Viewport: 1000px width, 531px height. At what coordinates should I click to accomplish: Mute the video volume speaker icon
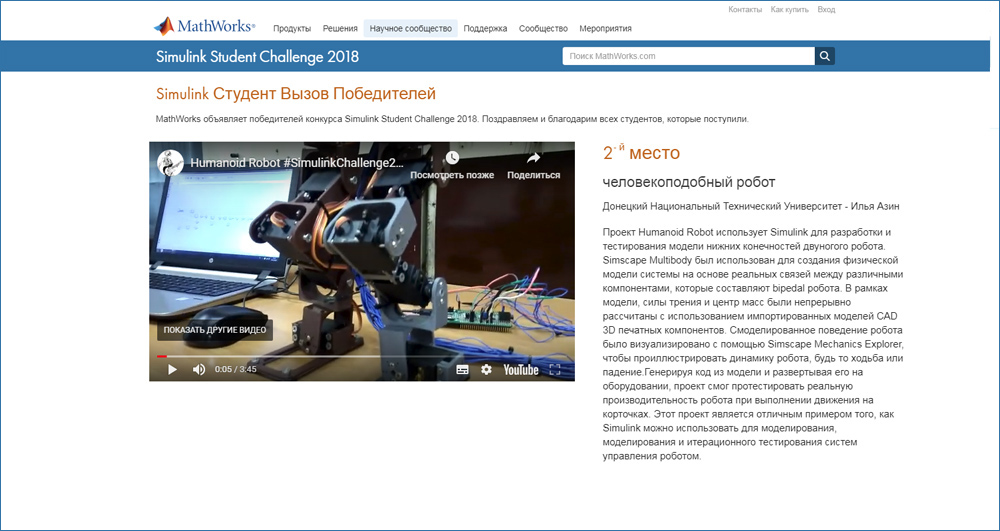(x=199, y=370)
